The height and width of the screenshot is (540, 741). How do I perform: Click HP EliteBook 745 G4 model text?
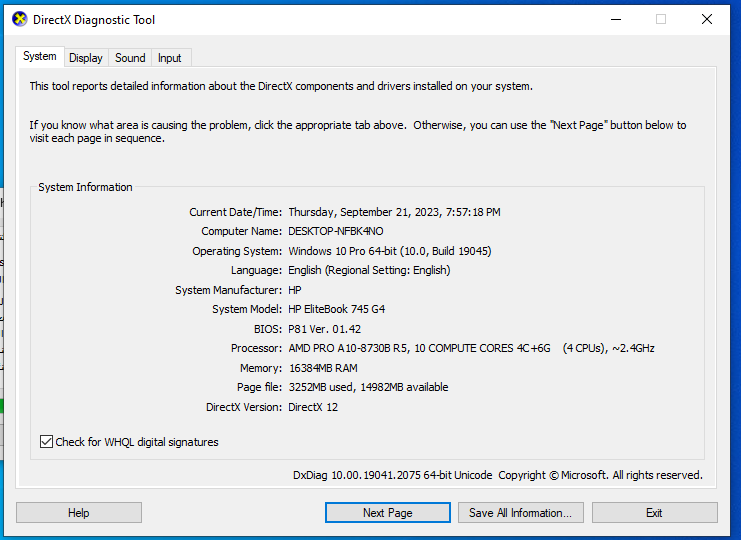pos(336,309)
